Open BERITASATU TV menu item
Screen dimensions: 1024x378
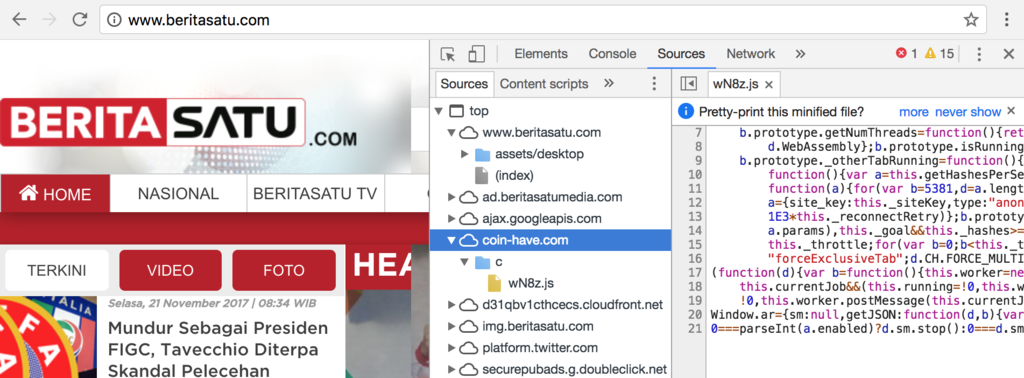[315, 193]
